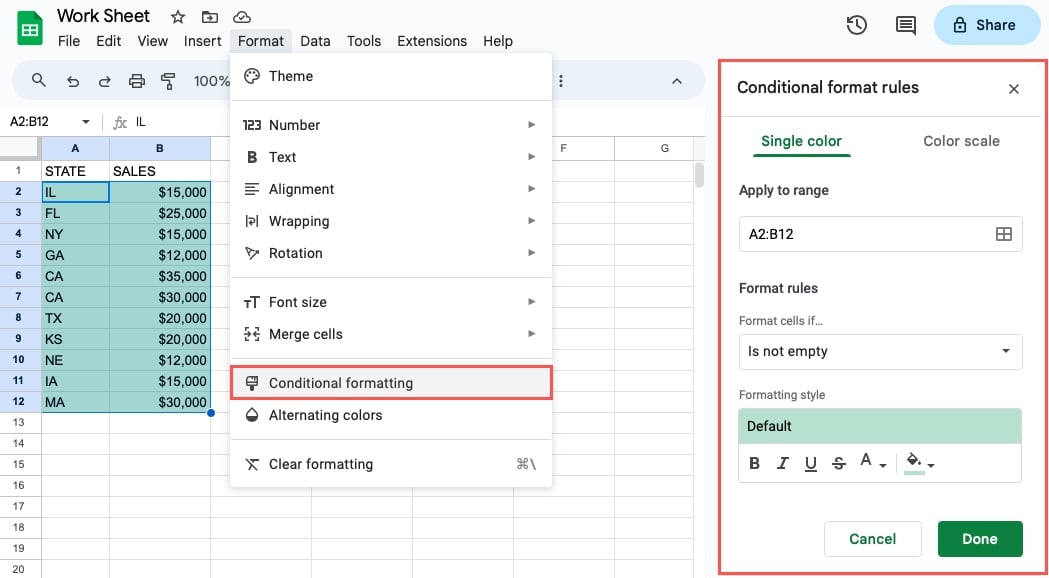Open the zoom 100% dropdown
This screenshot has width=1049, height=578.
(211, 82)
